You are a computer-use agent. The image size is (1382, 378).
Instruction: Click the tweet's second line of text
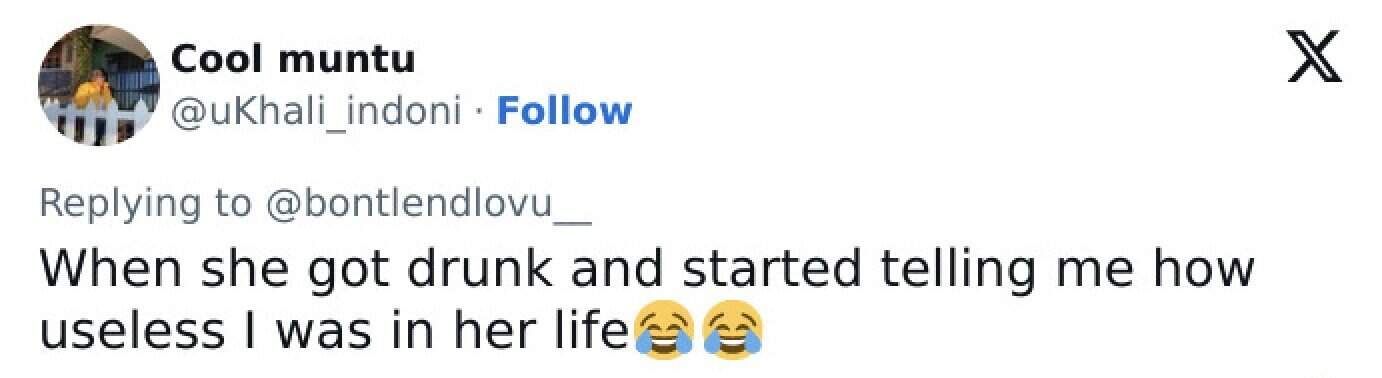coord(401,331)
